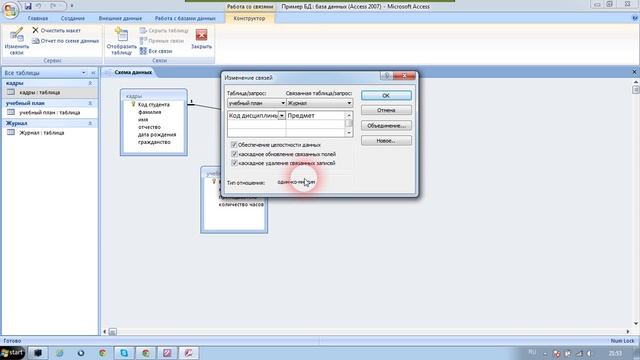Click the Предмет related field cell
The image size is (640, 360).
[x=316, y=116]
